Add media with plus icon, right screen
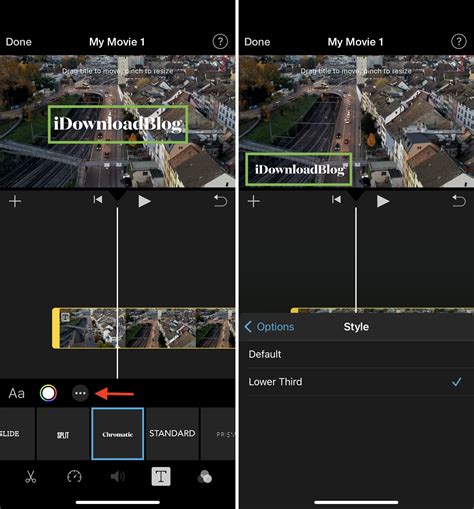 coord(254,201)
